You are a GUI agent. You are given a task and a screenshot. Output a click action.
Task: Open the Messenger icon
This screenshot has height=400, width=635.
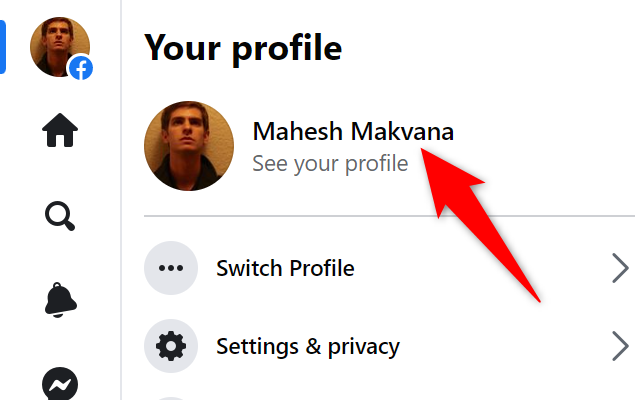pos(60,383)
